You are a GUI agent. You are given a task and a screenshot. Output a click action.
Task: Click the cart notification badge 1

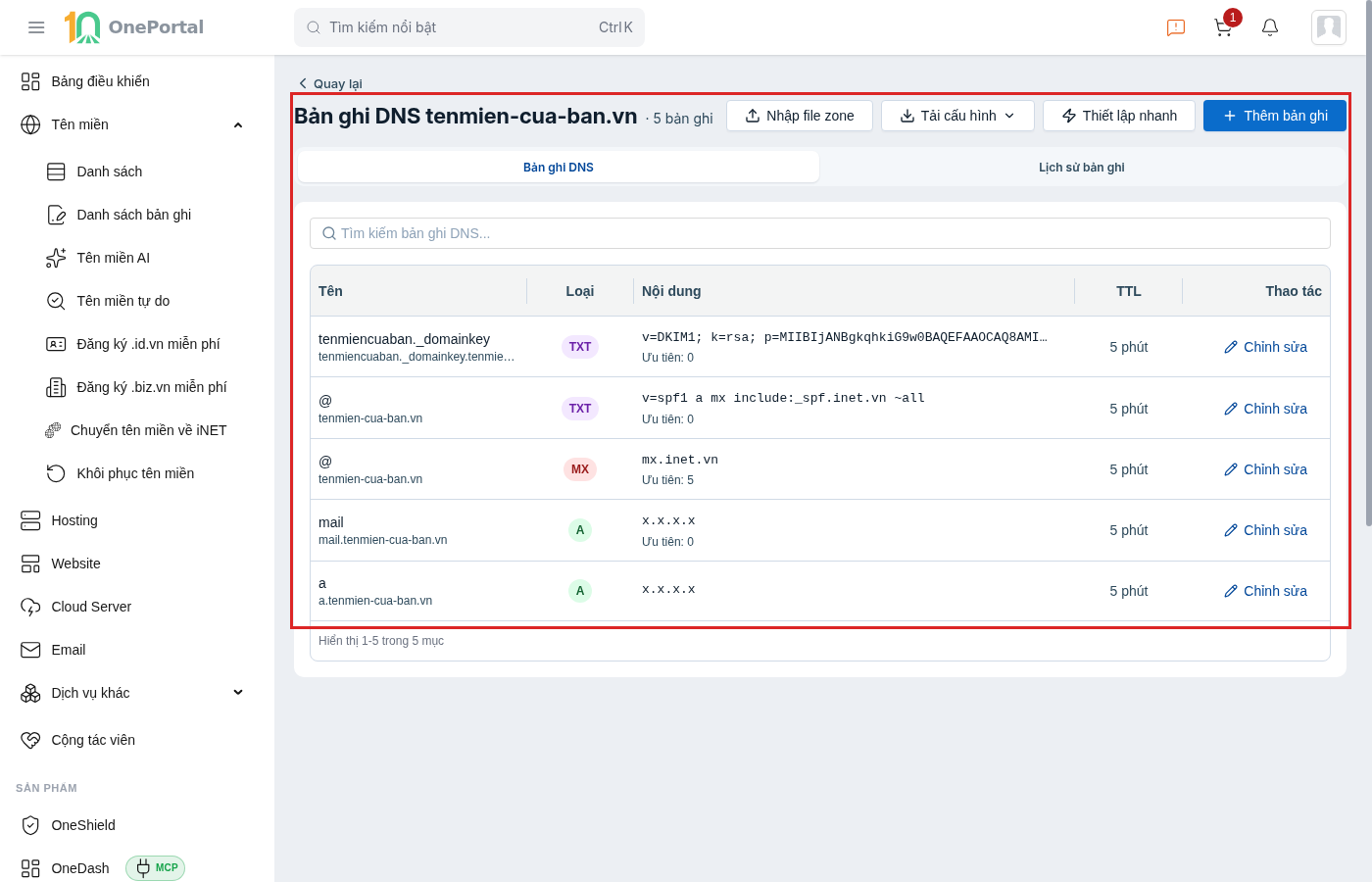tap(1233, 18)
